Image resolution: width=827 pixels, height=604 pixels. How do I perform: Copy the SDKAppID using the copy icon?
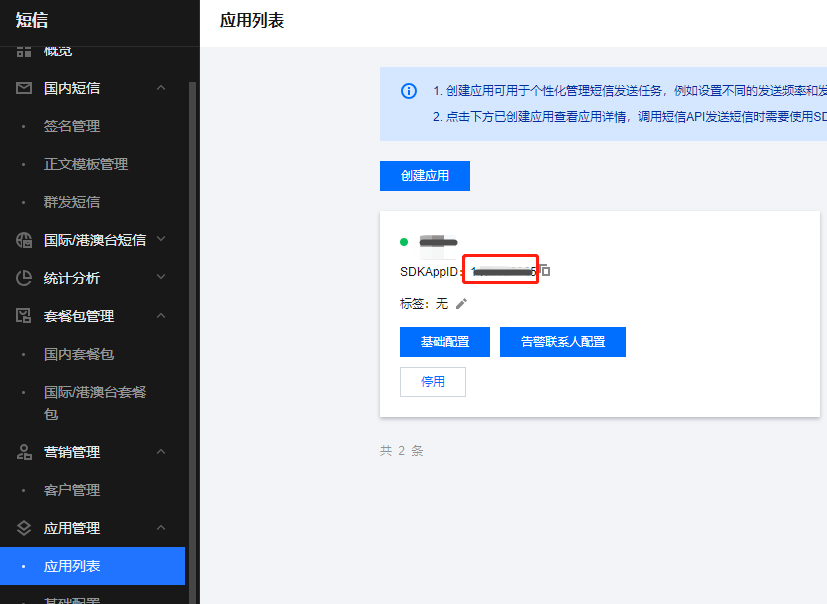tap(545, 271)
